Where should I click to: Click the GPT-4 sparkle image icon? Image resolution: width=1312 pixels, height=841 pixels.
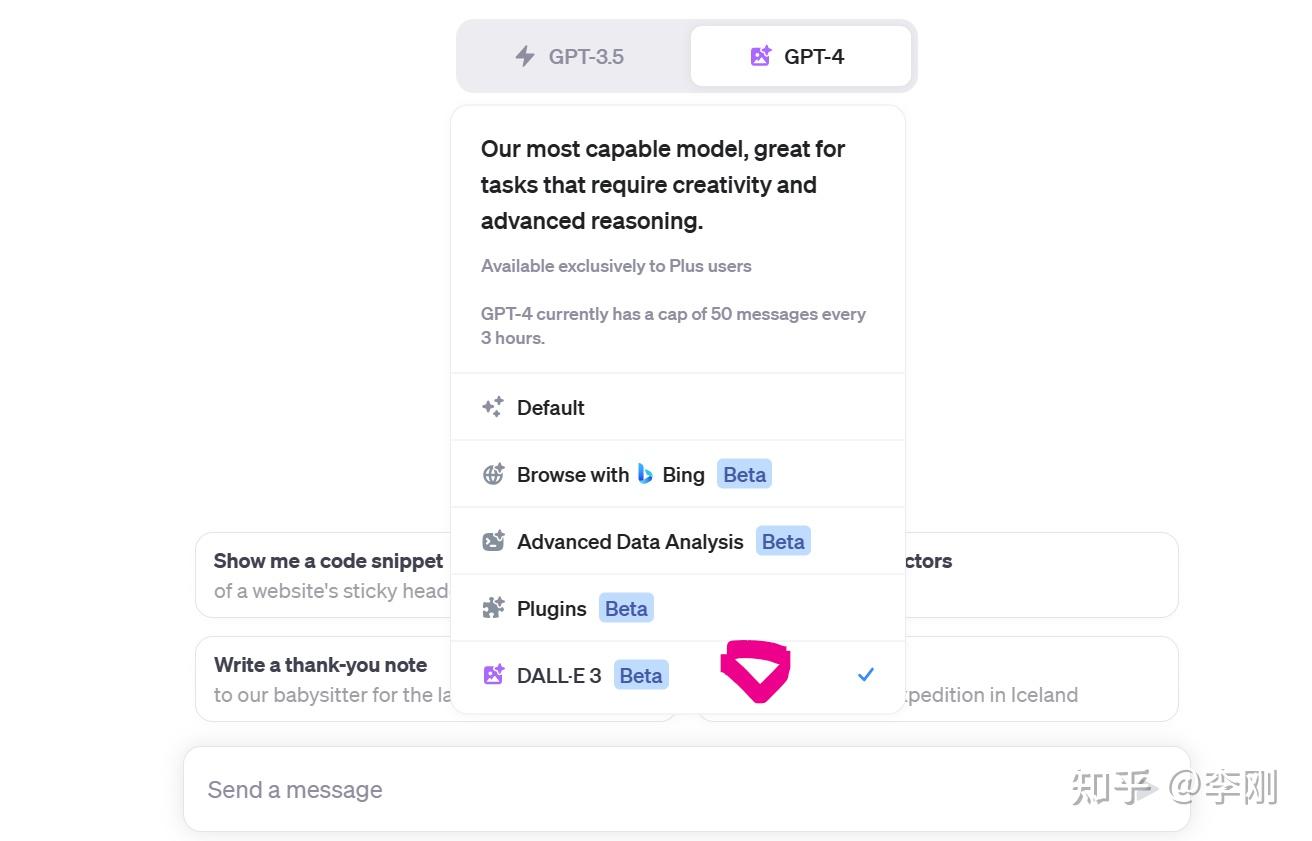760,56
